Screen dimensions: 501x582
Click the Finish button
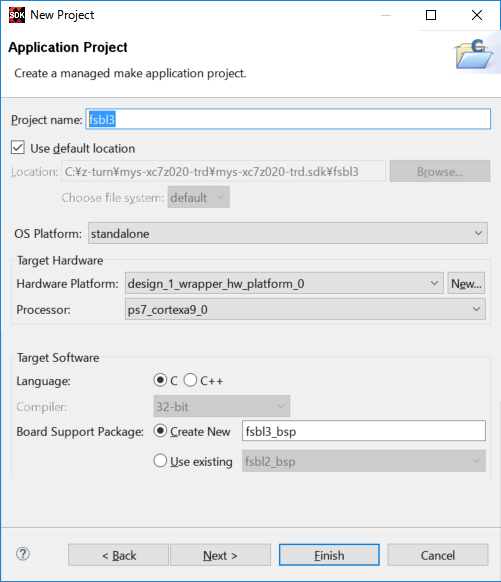pos(329,555)
